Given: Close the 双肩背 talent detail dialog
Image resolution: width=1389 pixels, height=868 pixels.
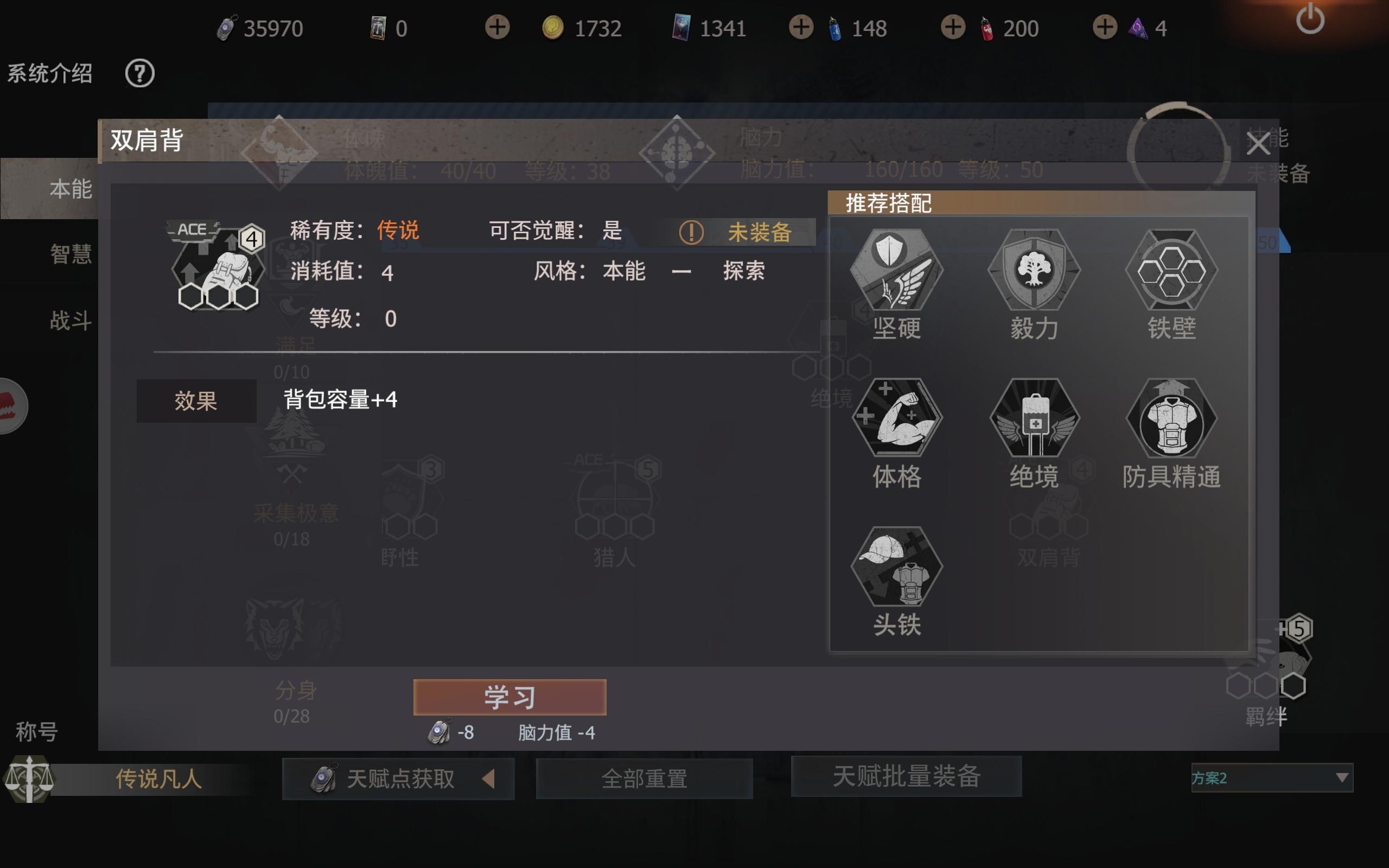Looking at the screenshot, I should point(1258,144).
